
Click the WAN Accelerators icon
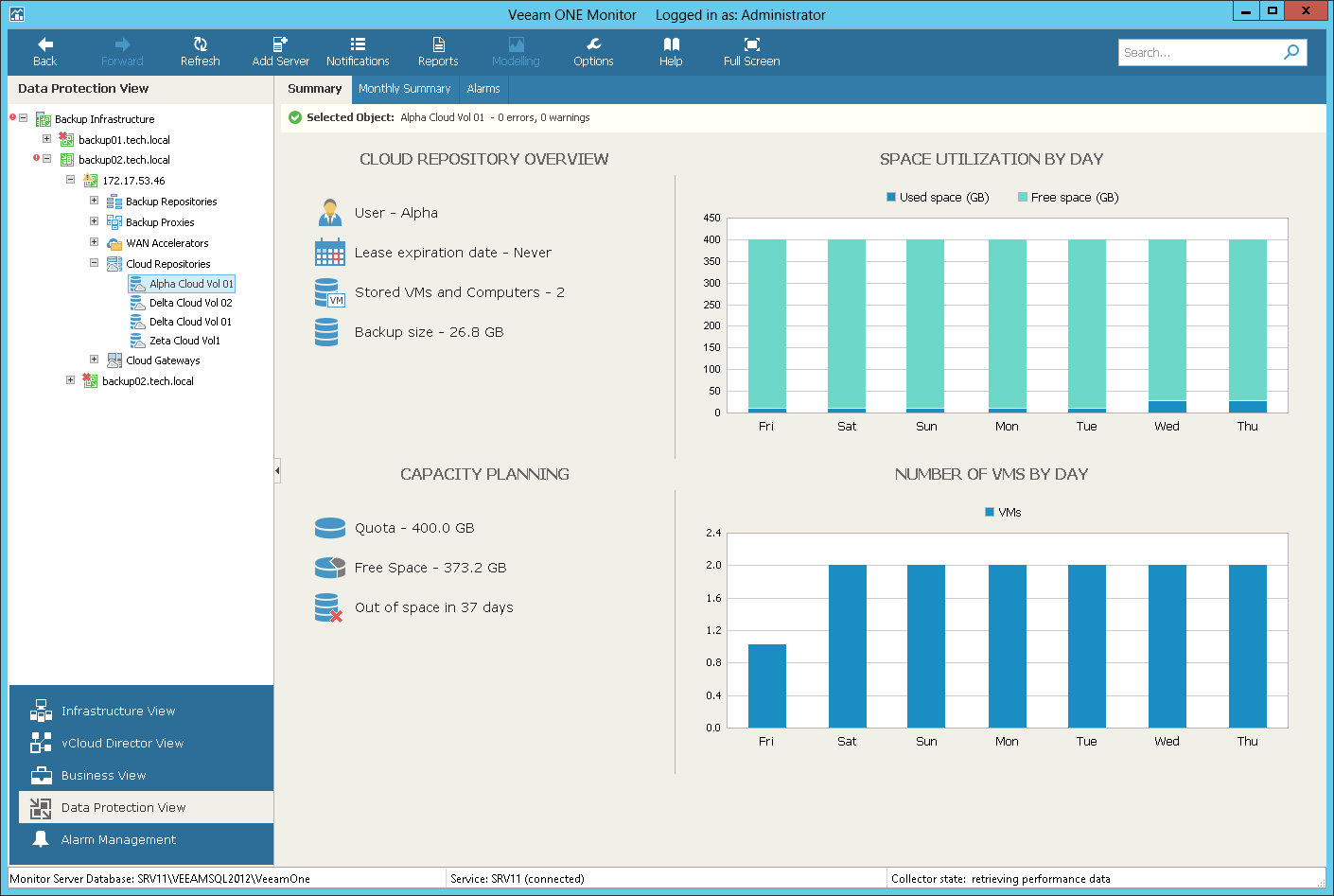point(114,243)
